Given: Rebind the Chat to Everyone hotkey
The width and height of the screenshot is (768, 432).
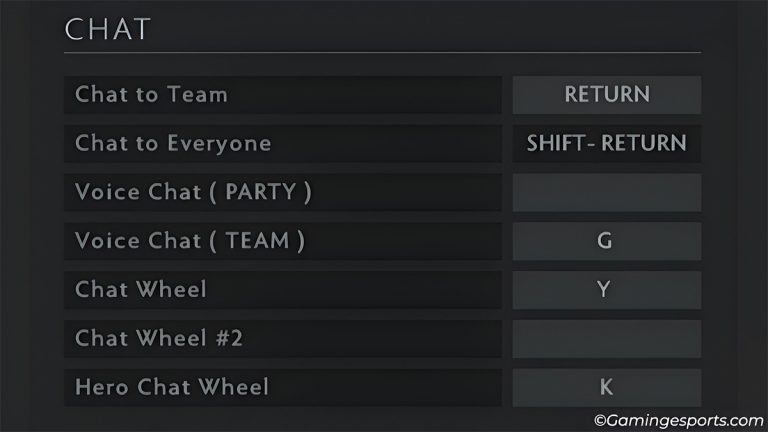Looking at the screenshot, I should tap(607, 143).
